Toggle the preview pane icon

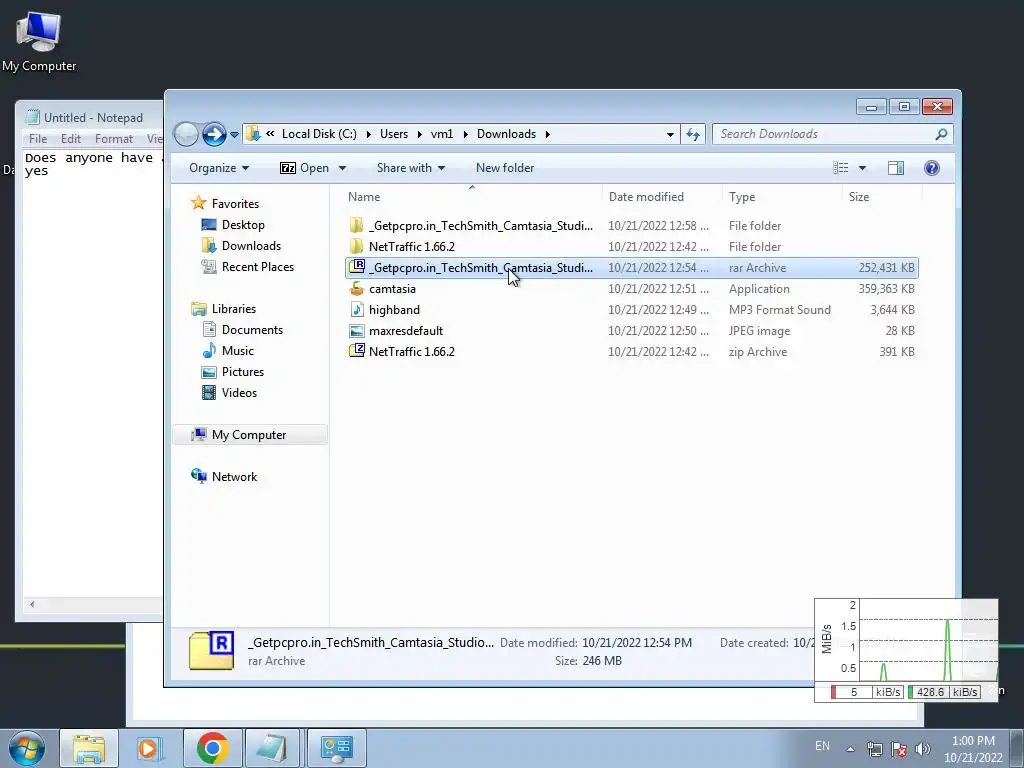click(x=896, y=168)
